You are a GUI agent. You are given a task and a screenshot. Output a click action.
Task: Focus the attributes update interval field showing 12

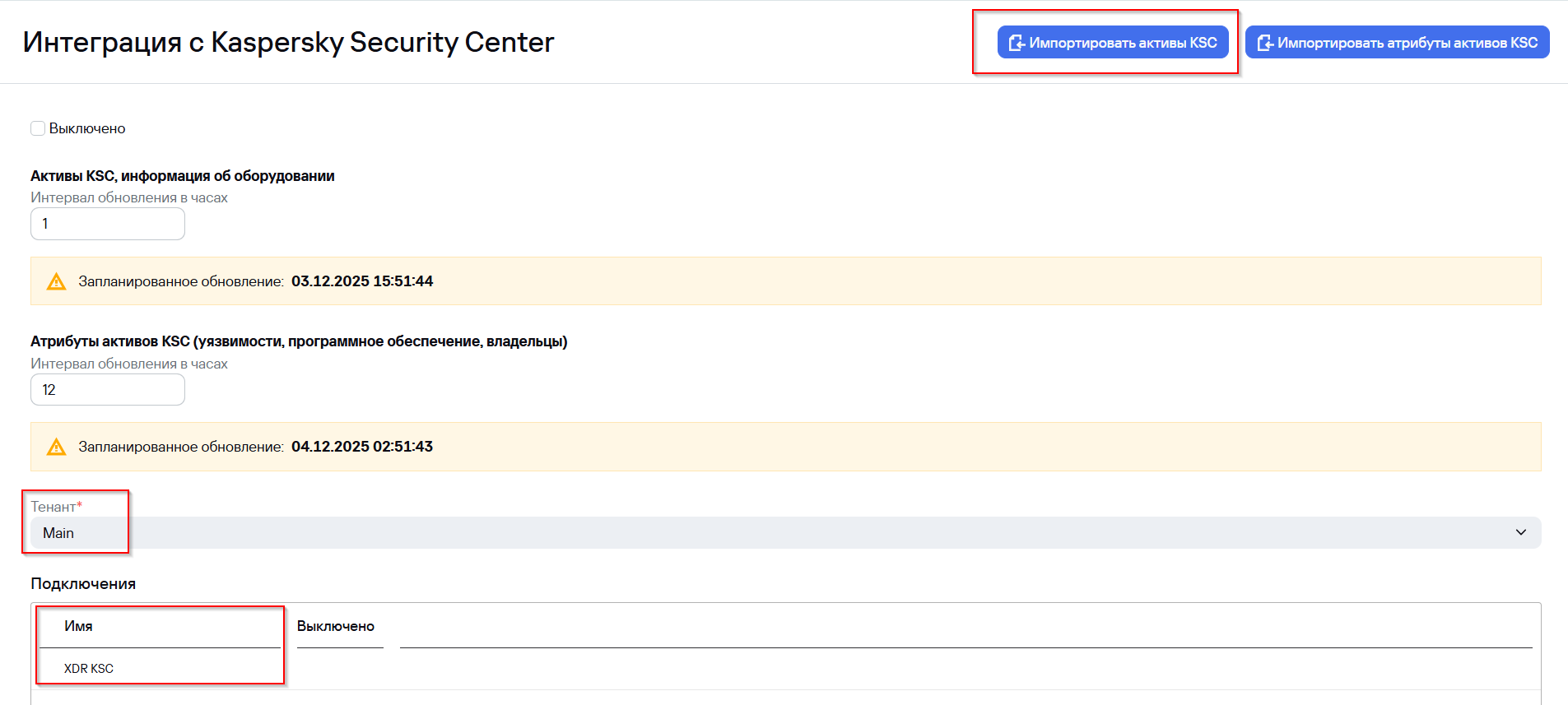point(108,390)
